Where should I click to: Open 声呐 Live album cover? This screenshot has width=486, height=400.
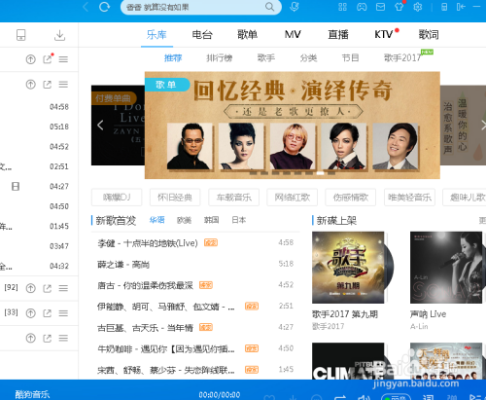tap(446, 268)
